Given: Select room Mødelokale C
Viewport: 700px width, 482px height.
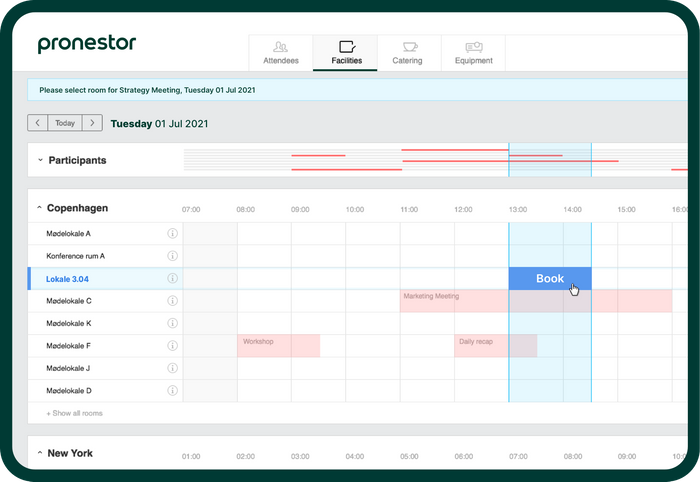Looking at the screenshot, I should (69, 301).
